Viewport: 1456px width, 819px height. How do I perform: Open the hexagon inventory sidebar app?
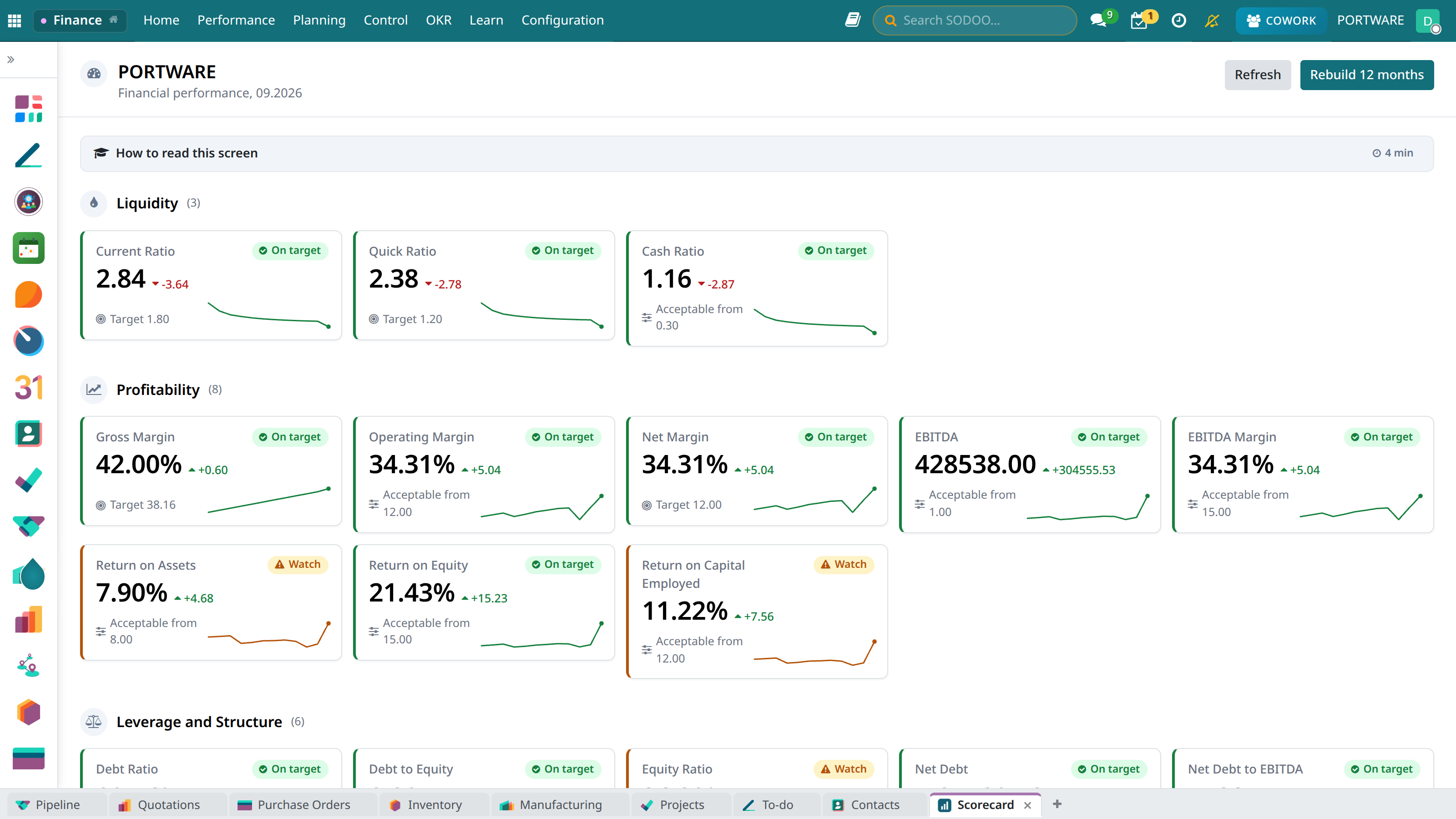[x=28, y=712]
